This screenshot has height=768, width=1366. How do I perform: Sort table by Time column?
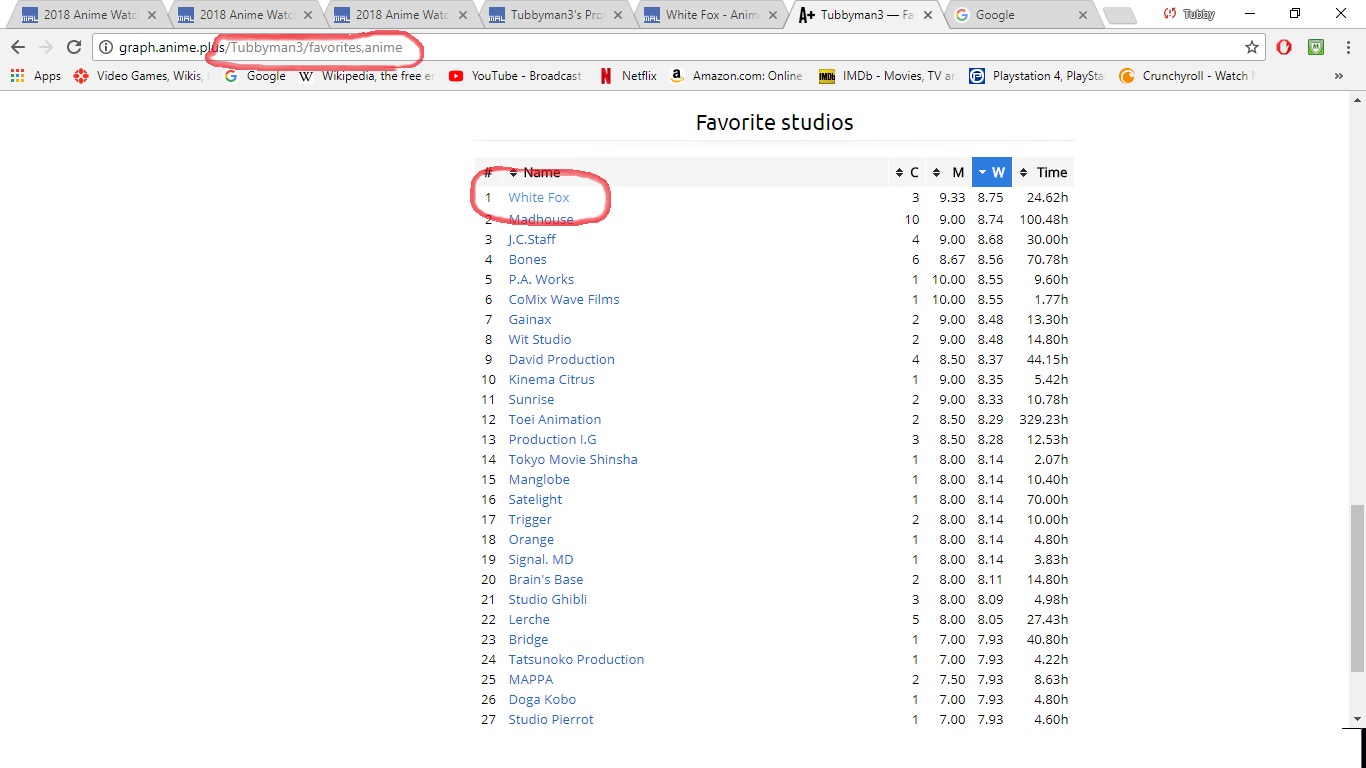1043,172
